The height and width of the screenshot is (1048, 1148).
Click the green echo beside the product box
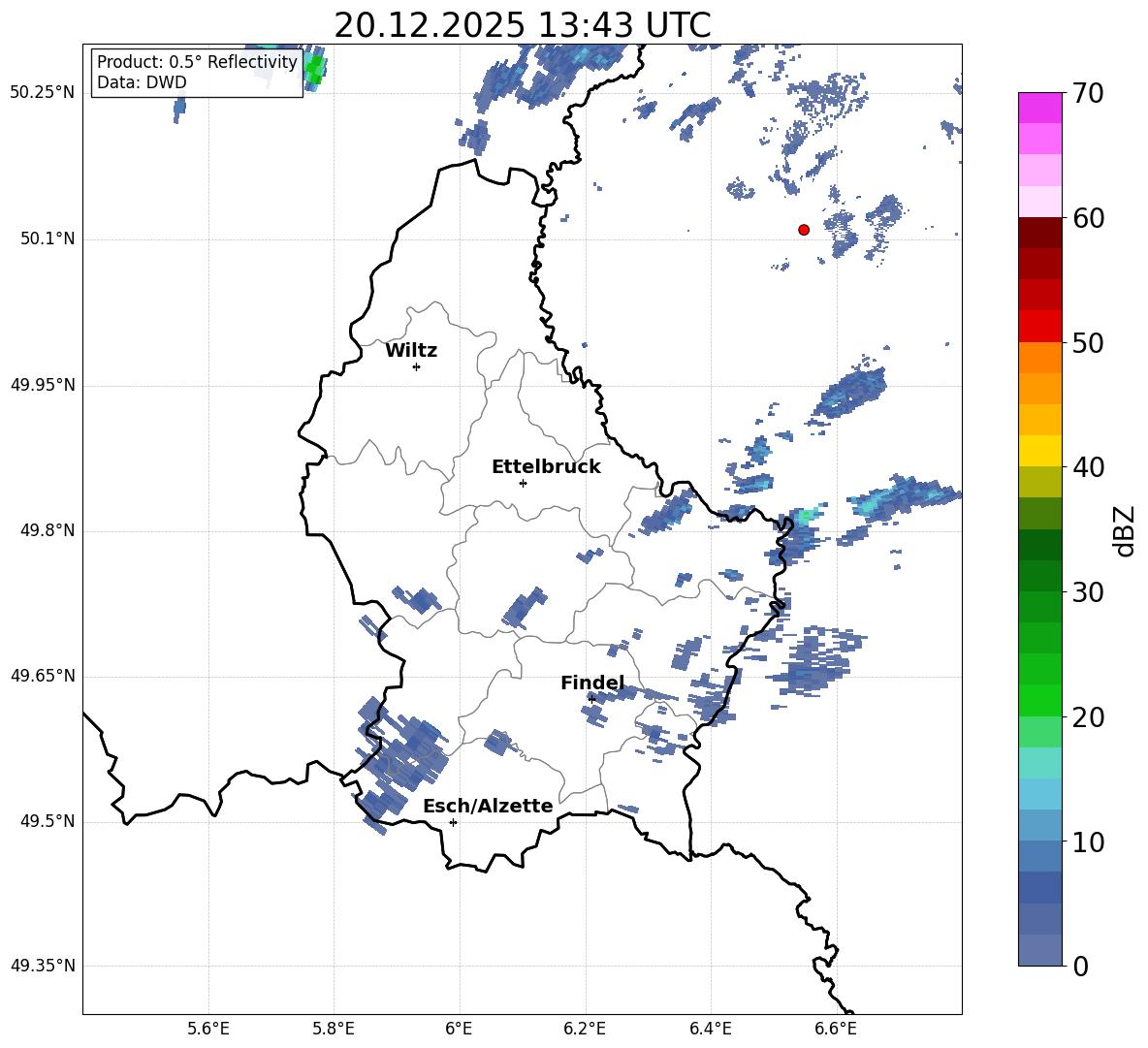315,71
